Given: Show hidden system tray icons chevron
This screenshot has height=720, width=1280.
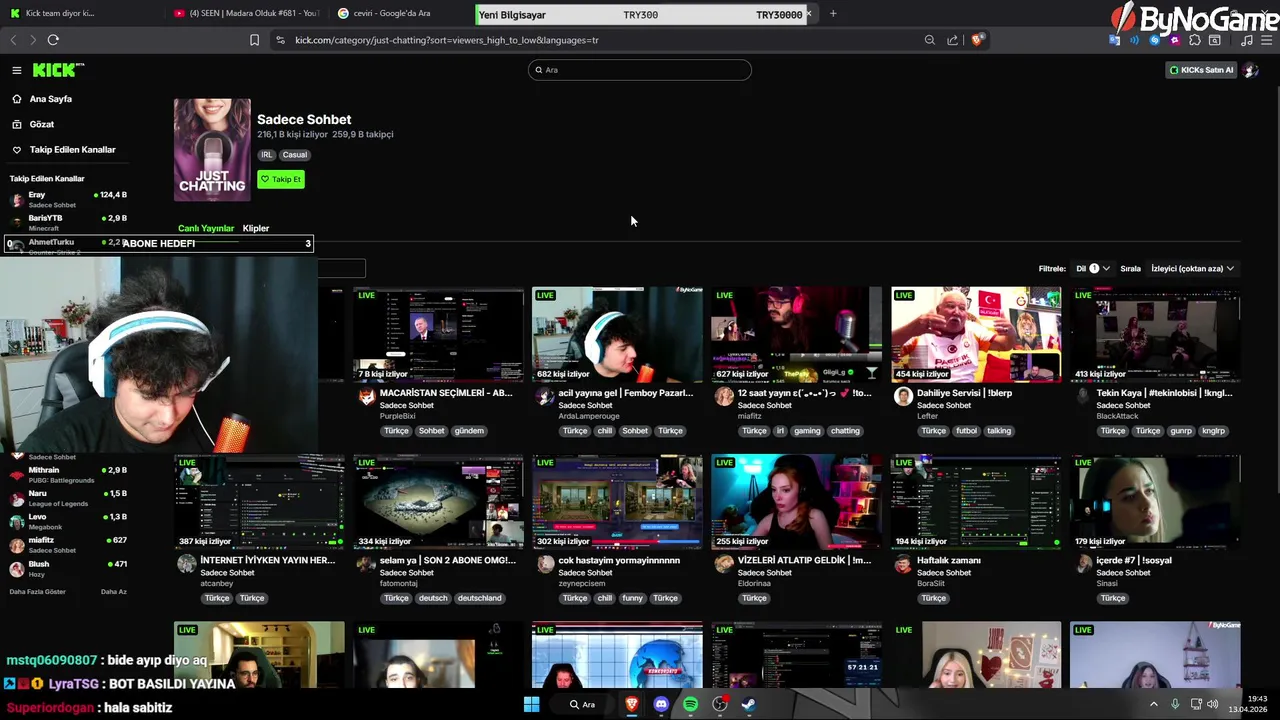Looking at the screenshot, I should coord(1153,704).
